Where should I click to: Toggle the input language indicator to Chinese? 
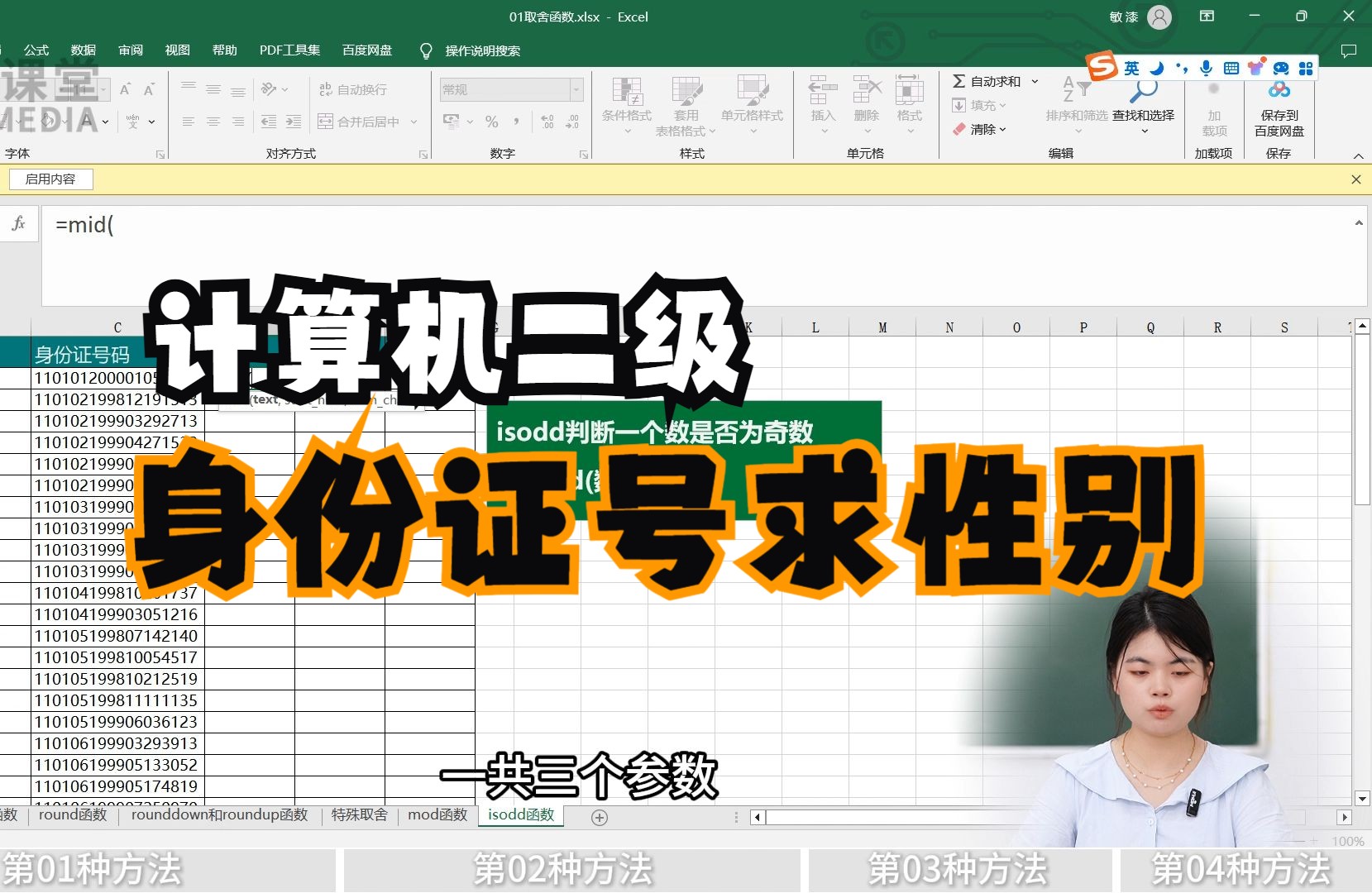click(1131, 69)
